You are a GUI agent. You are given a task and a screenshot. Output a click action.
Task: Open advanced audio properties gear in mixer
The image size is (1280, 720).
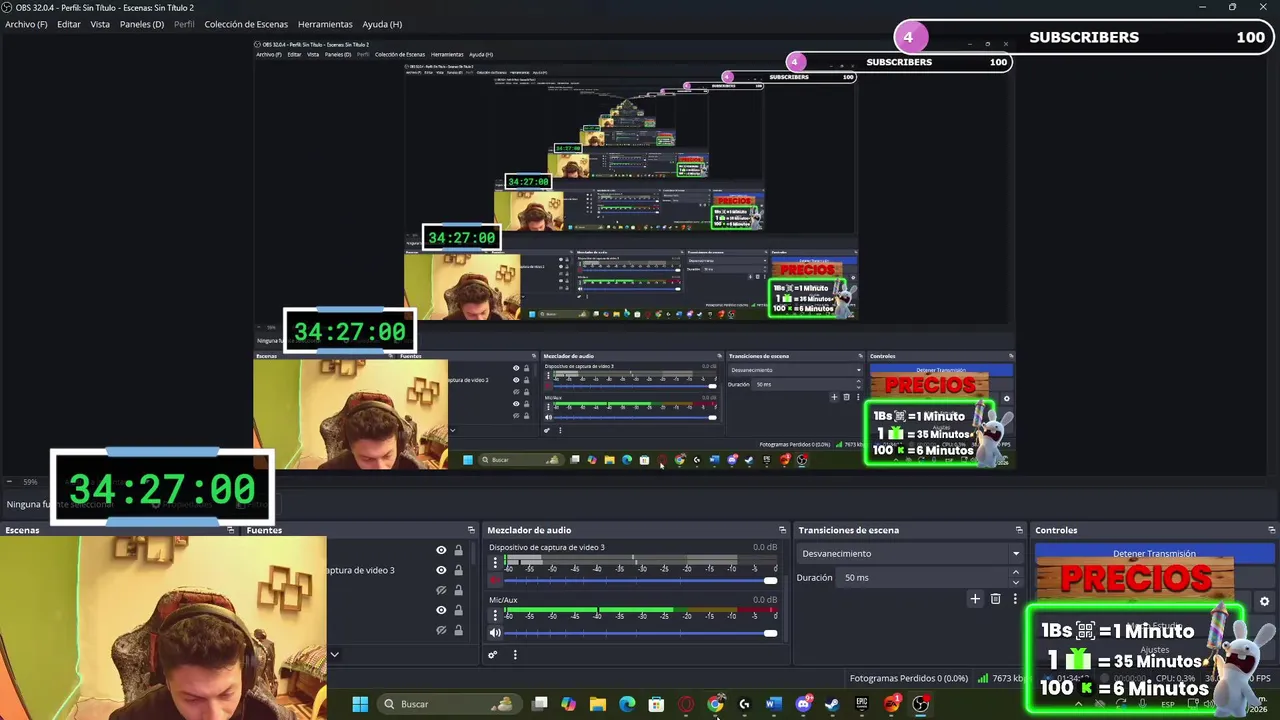coord(492,655)
